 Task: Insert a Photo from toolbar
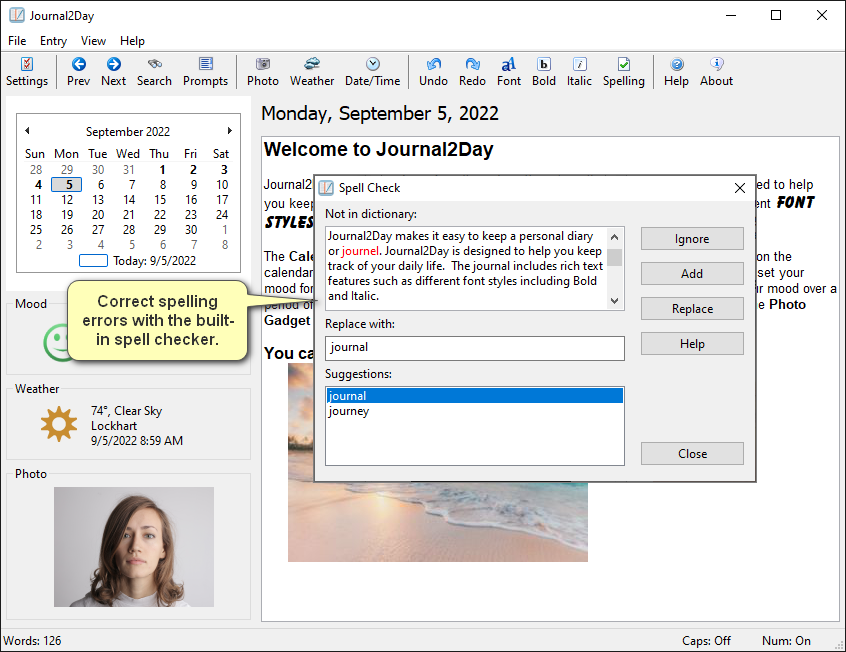(263, 72)
